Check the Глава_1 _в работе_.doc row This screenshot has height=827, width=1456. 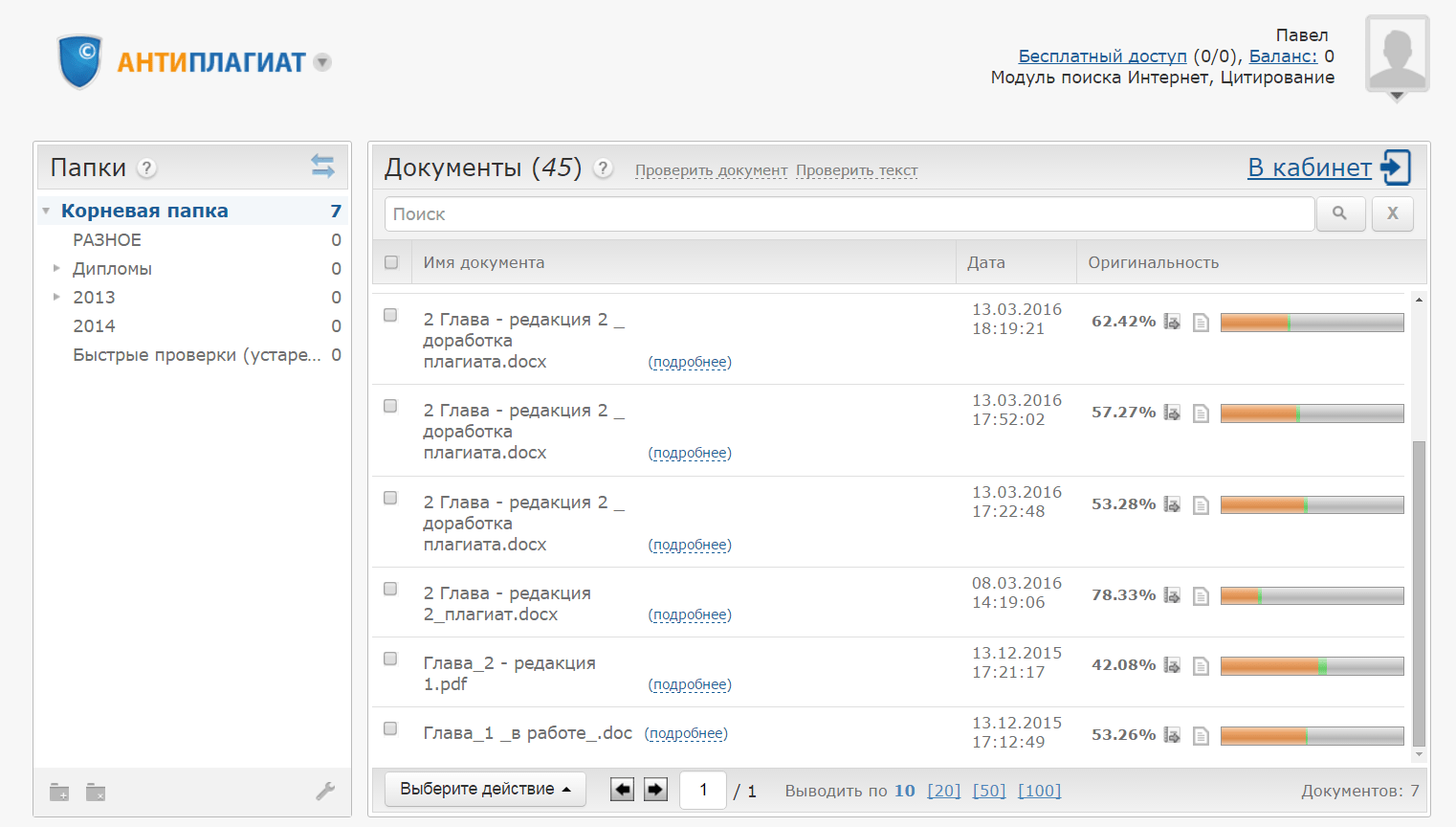click(390, 728)
